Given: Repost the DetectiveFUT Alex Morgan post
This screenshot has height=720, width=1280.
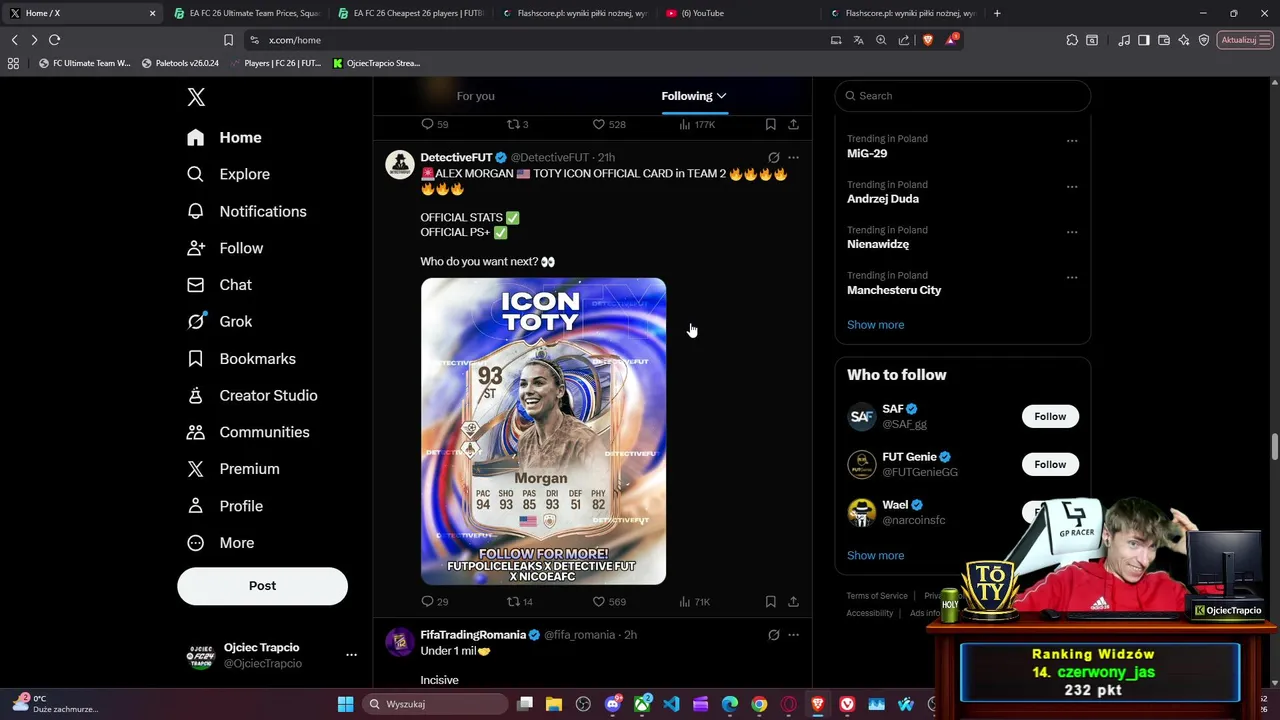Looking at the screenshot, I should click(513, 602).
